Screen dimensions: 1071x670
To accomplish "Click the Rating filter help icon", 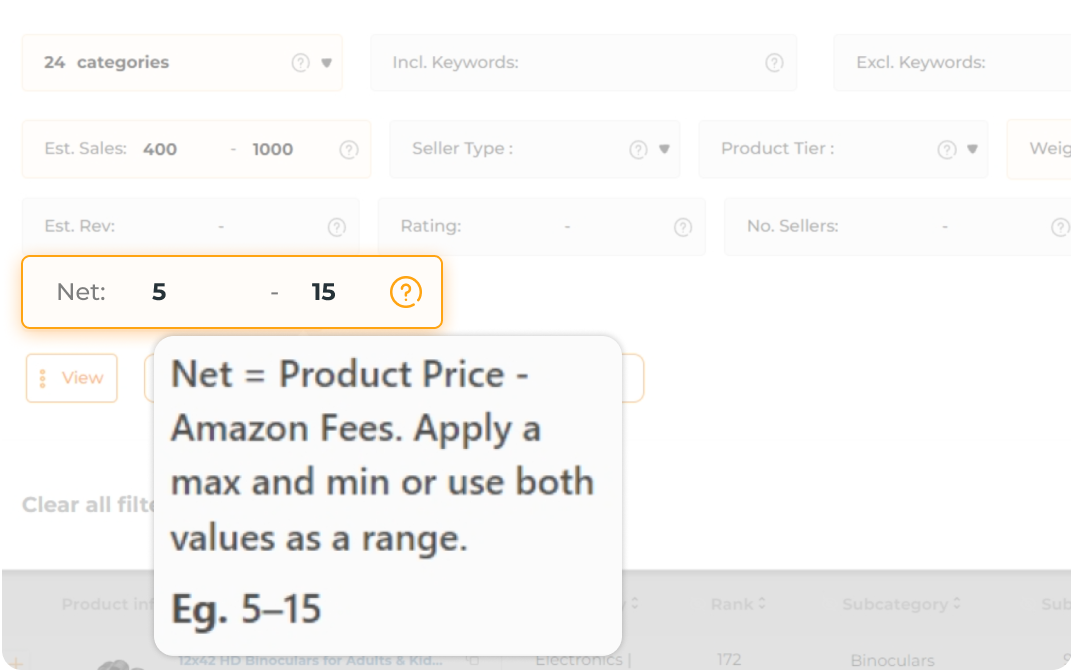I will click(x=682, y=226).
